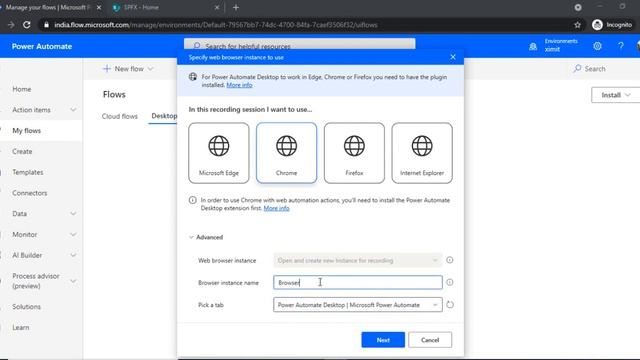Open the Web browser instance dropdown
Screen dimensions: 640x360
[x=358, y=260]
